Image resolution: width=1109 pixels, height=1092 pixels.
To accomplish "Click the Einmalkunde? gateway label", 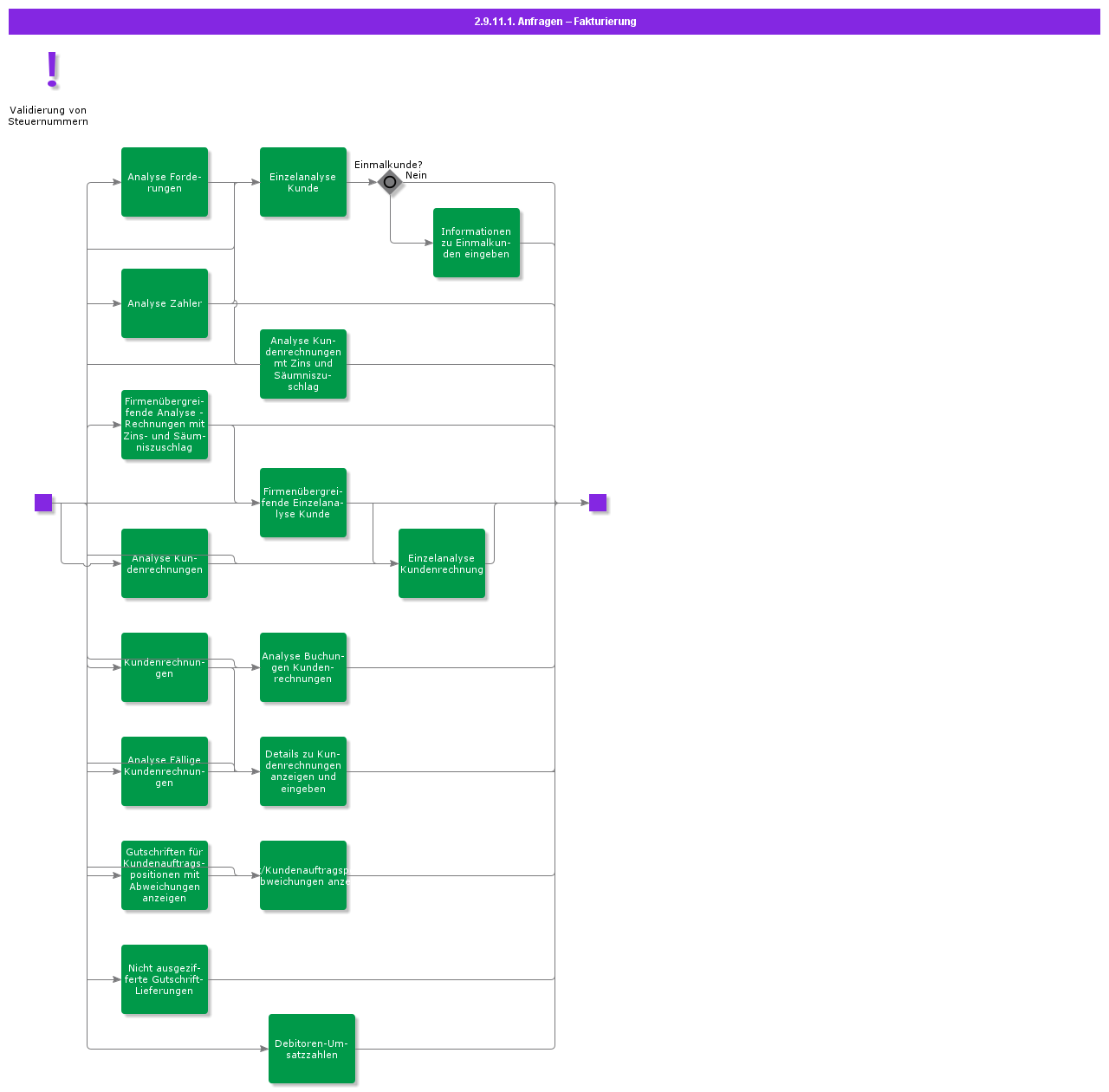I will (388, 165).
